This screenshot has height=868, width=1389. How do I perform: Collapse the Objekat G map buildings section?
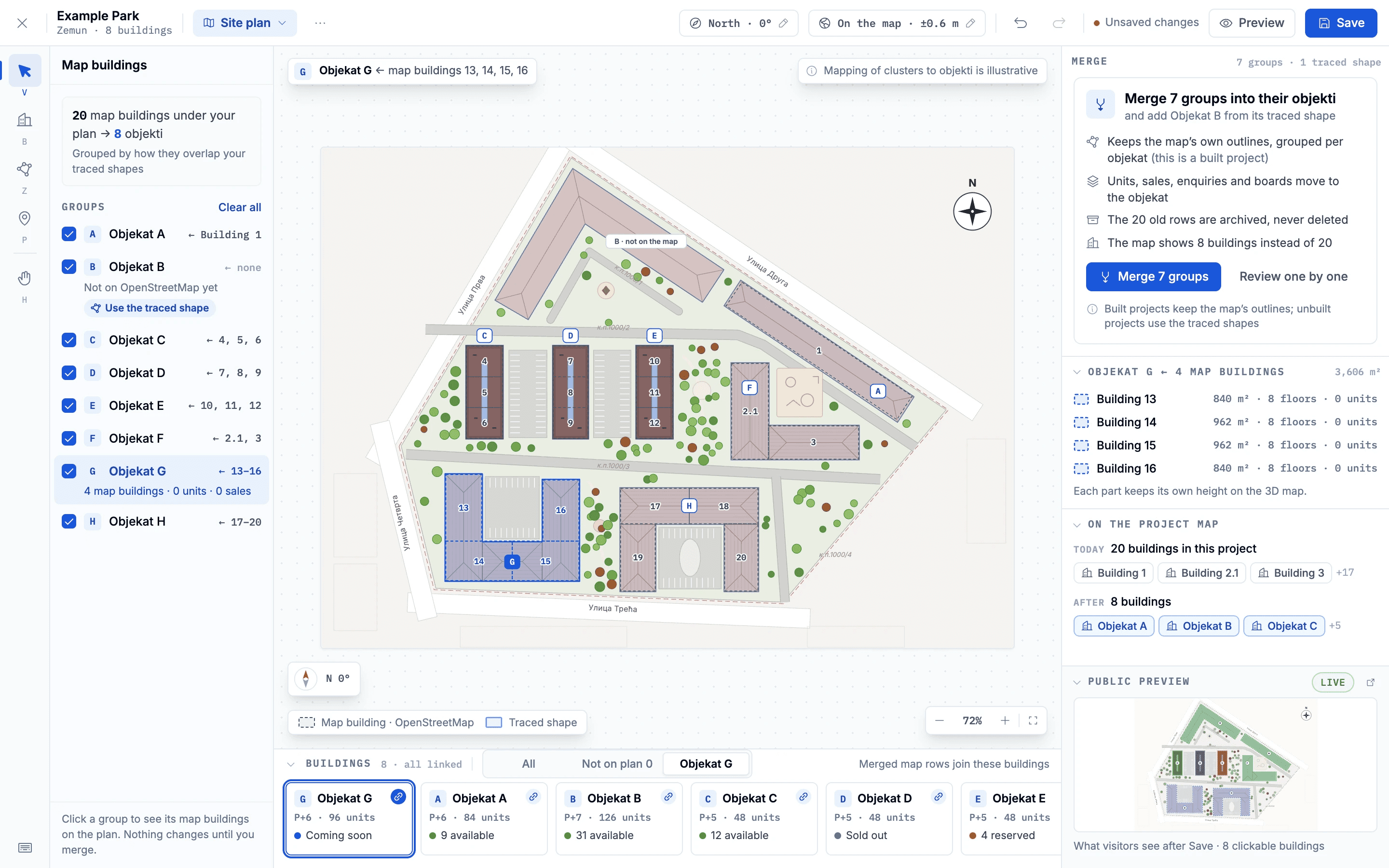pyautogui.click(x=1077, y=372)
